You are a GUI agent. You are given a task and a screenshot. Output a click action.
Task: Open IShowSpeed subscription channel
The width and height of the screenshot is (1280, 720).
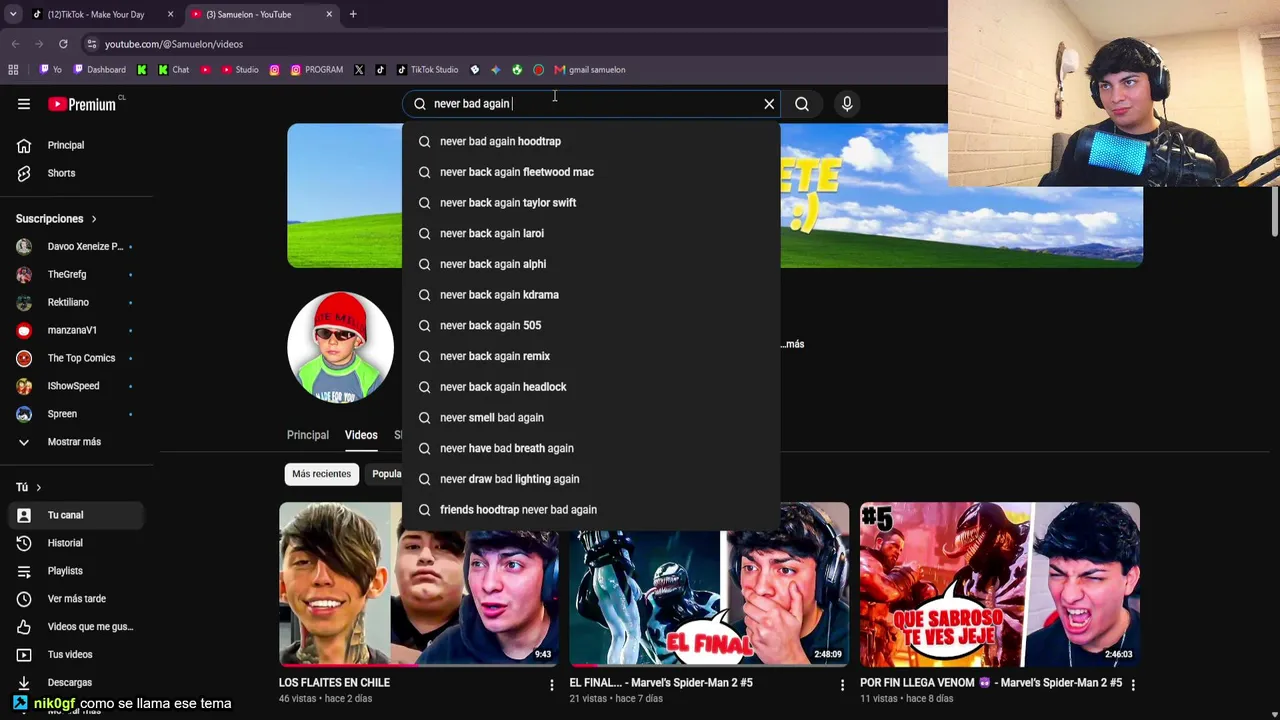click(76, 386)
